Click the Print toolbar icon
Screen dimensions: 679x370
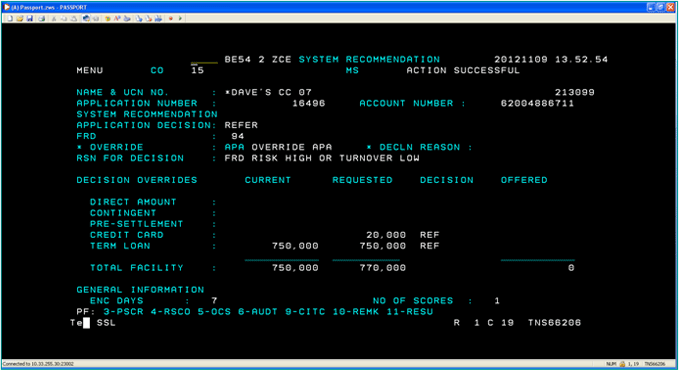(x=42, y=18)
